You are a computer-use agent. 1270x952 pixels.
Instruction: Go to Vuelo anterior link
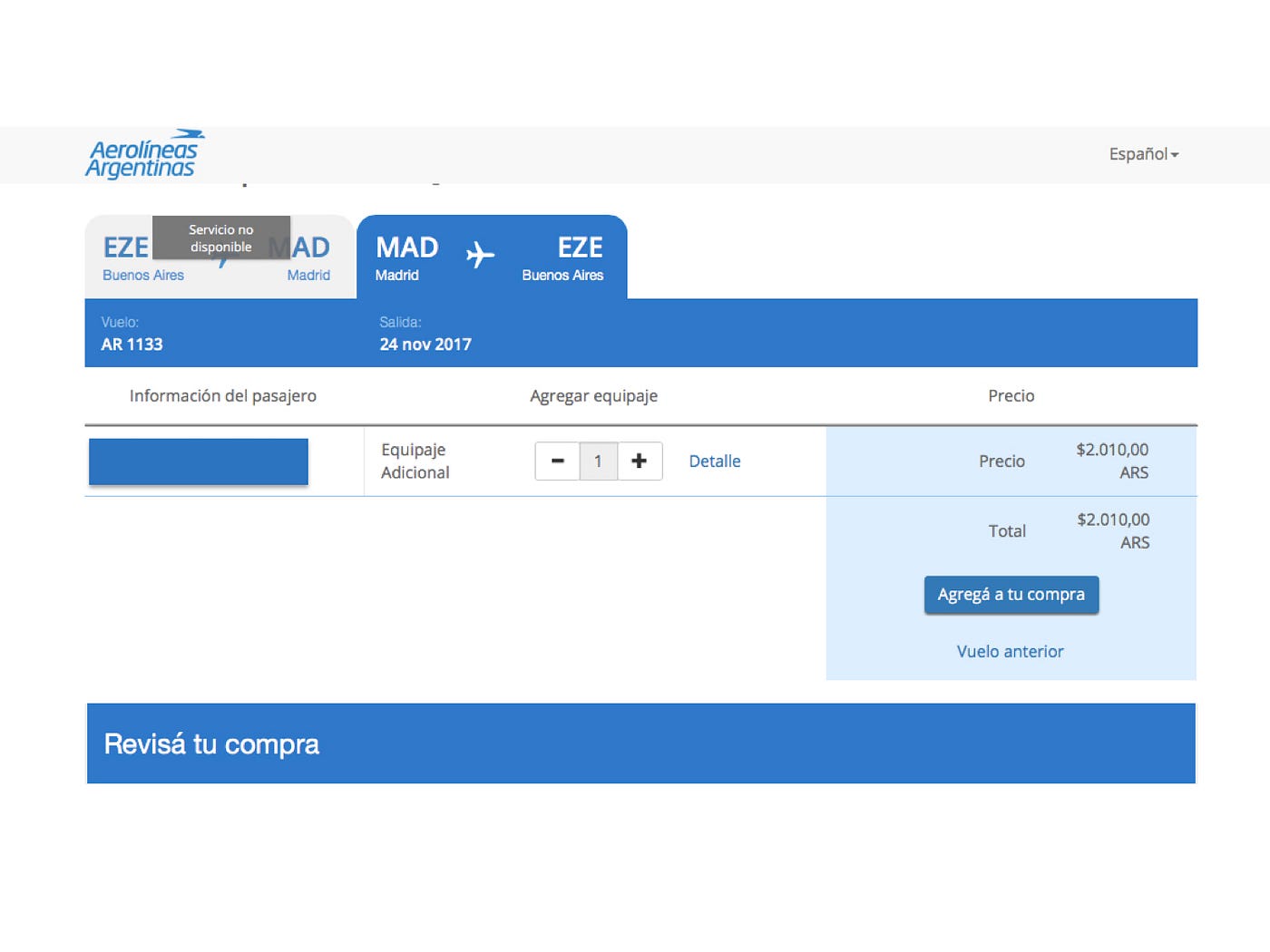[x=1010, y=651]
